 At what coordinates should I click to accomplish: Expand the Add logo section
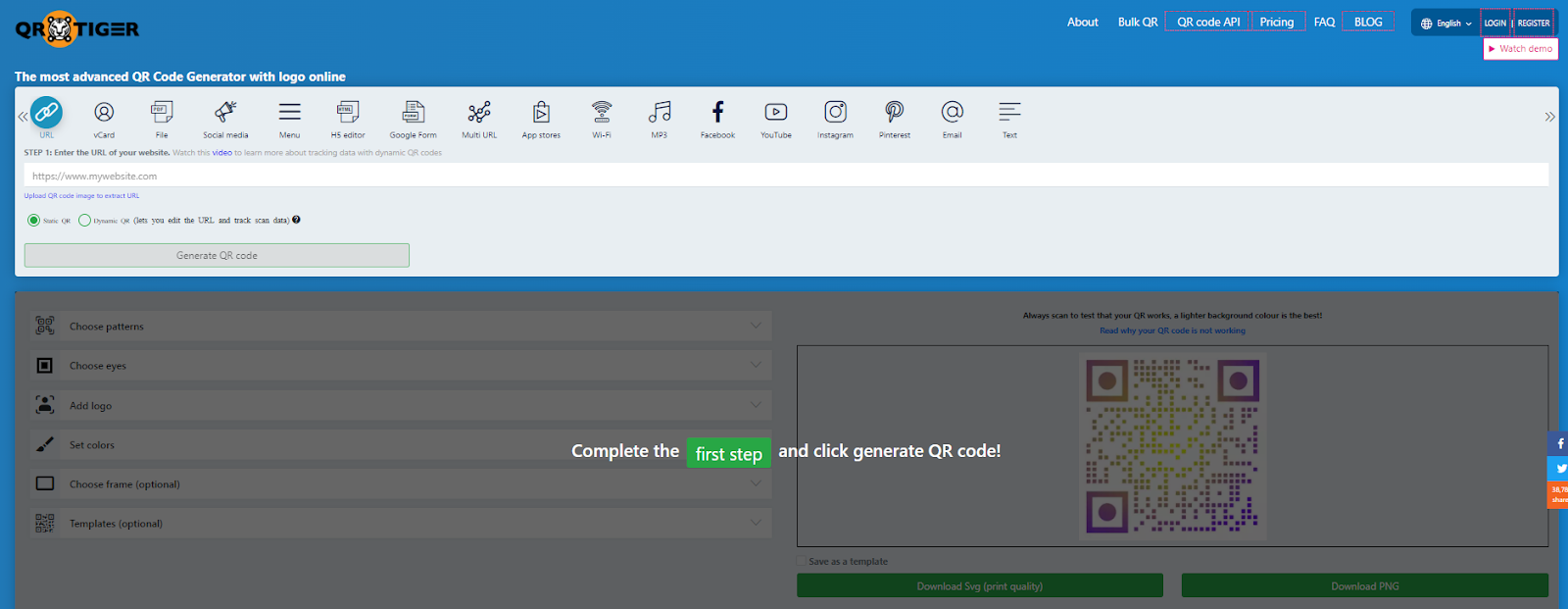400,405
